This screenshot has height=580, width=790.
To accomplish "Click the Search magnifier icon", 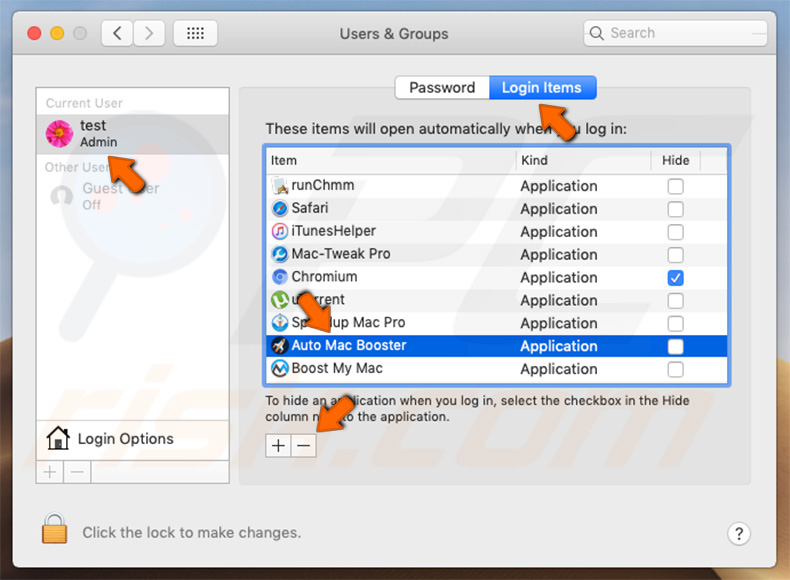I will coord(597,33).
